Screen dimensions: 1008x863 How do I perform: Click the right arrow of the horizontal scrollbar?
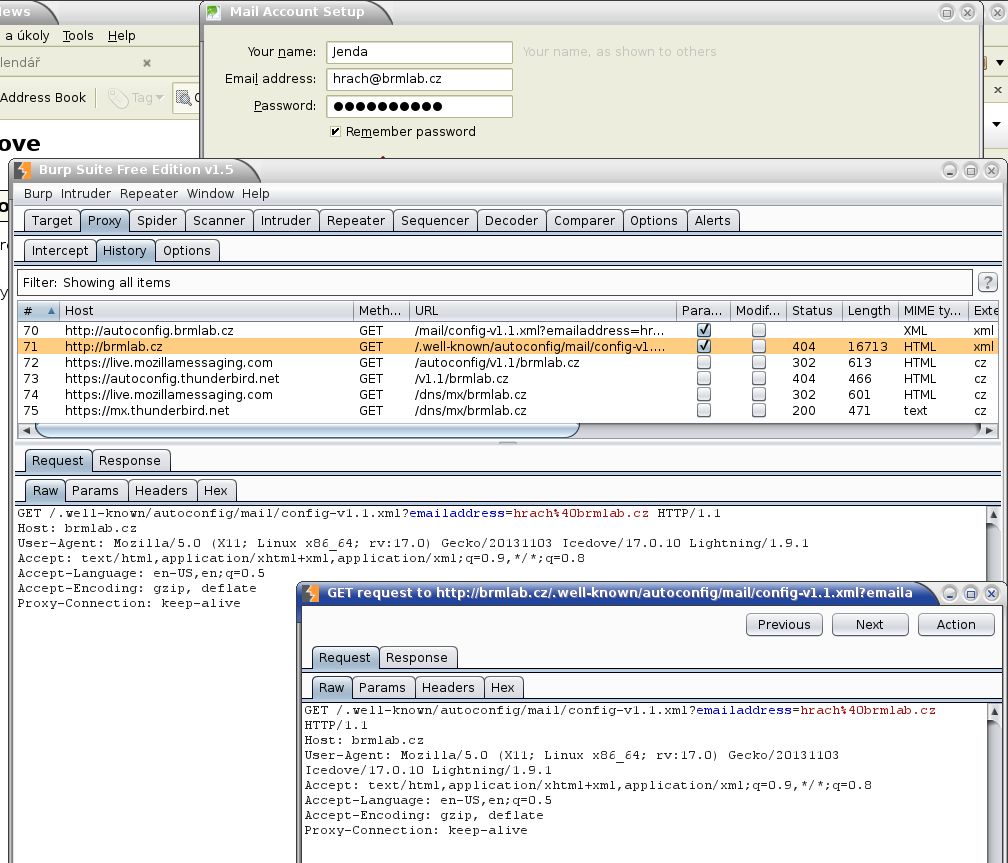pos(990,430)
